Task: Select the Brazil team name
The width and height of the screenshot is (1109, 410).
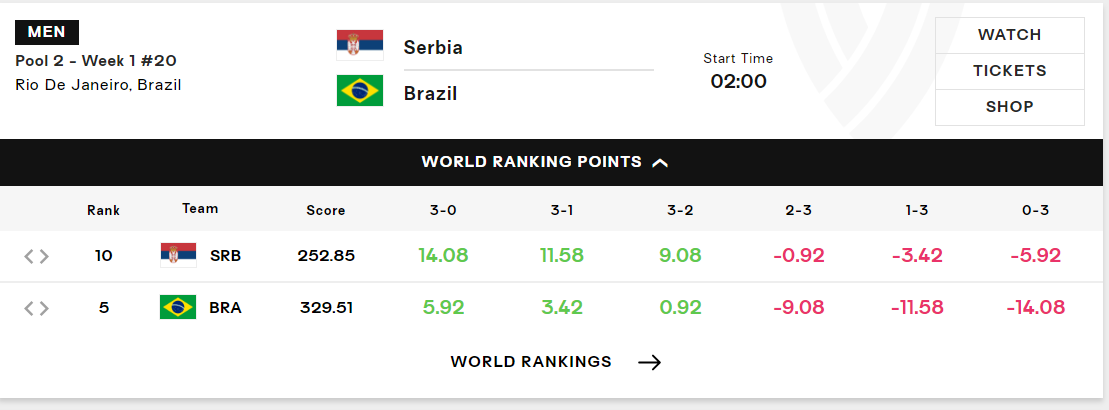Action: (431, 93)
